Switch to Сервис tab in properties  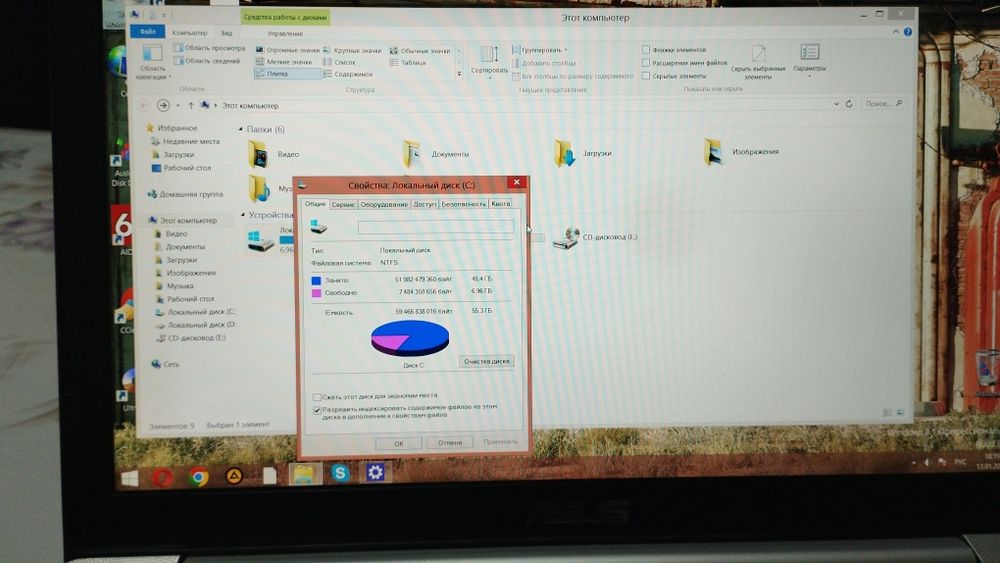point(343,205)
